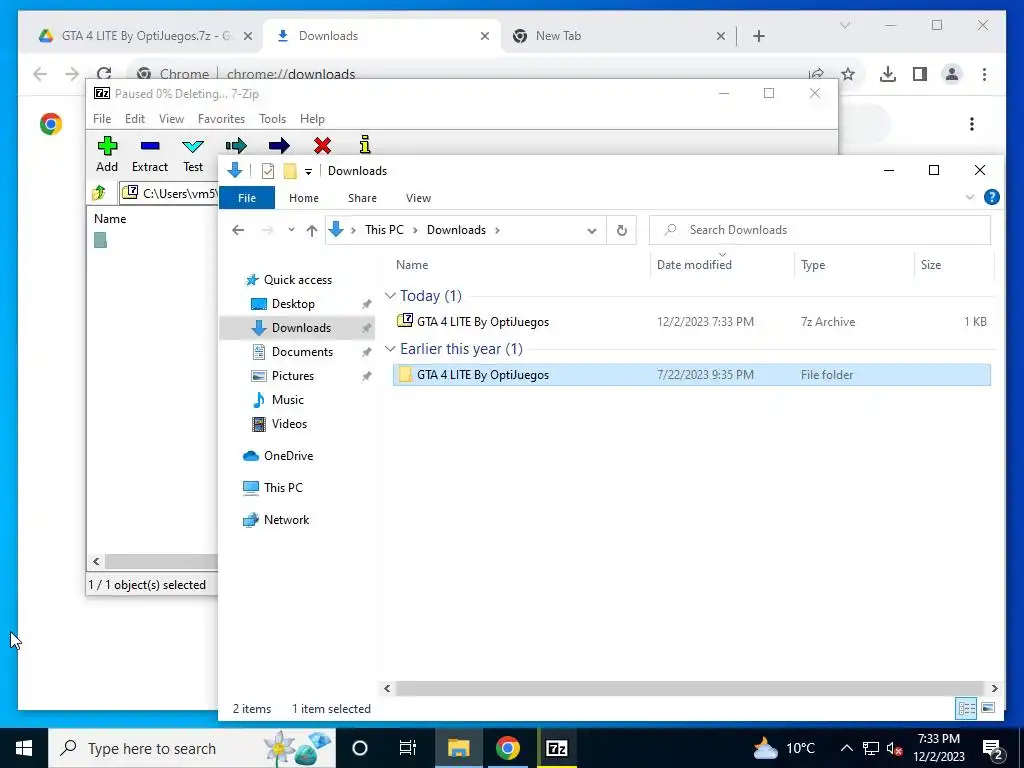Click the Info icon in 7-Zip toolbar

pos(365,144)
